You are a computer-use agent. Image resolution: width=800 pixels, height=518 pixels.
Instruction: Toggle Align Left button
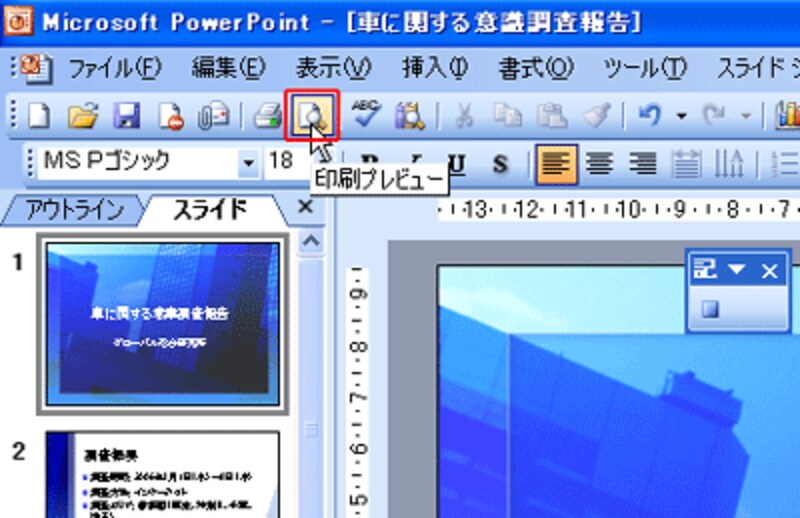click(556, 164)
